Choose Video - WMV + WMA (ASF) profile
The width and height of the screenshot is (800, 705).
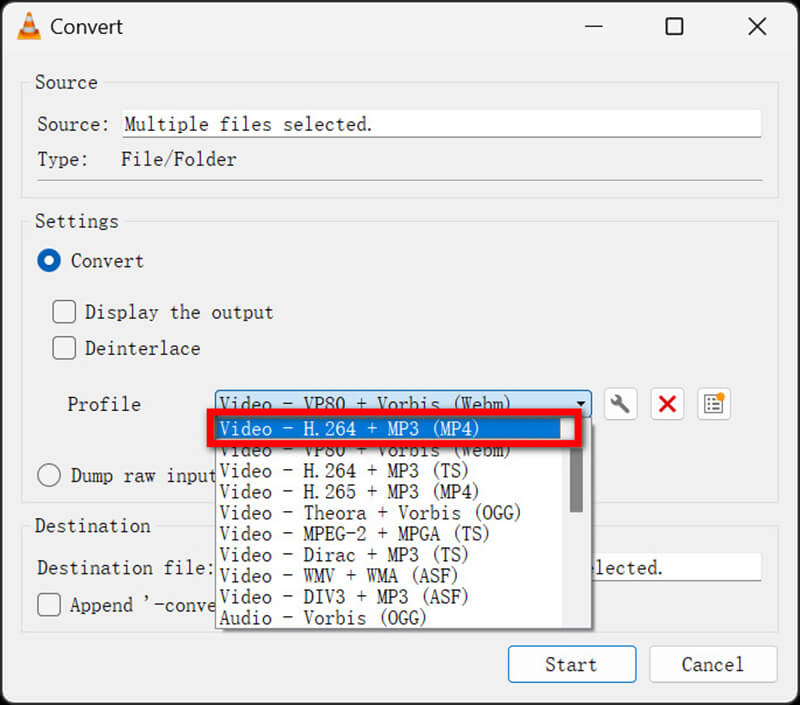pos(390,575)
